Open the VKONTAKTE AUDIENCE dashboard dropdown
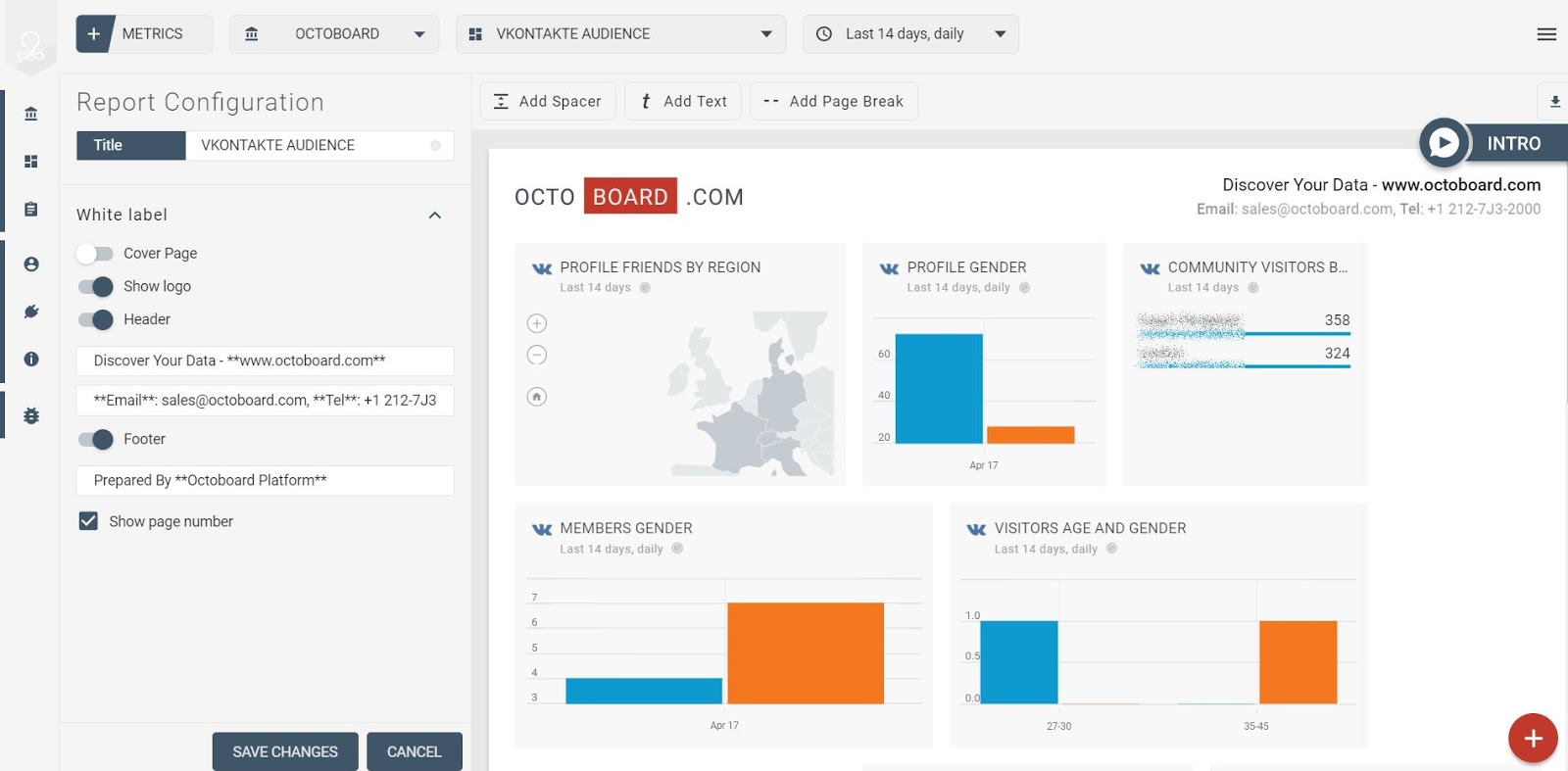 coord(620,34)
